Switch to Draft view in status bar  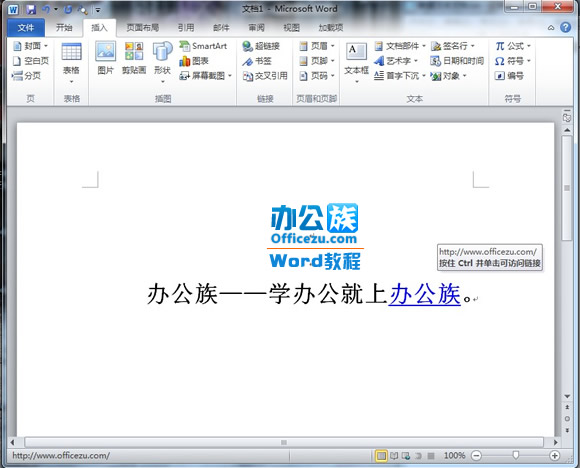431,455
